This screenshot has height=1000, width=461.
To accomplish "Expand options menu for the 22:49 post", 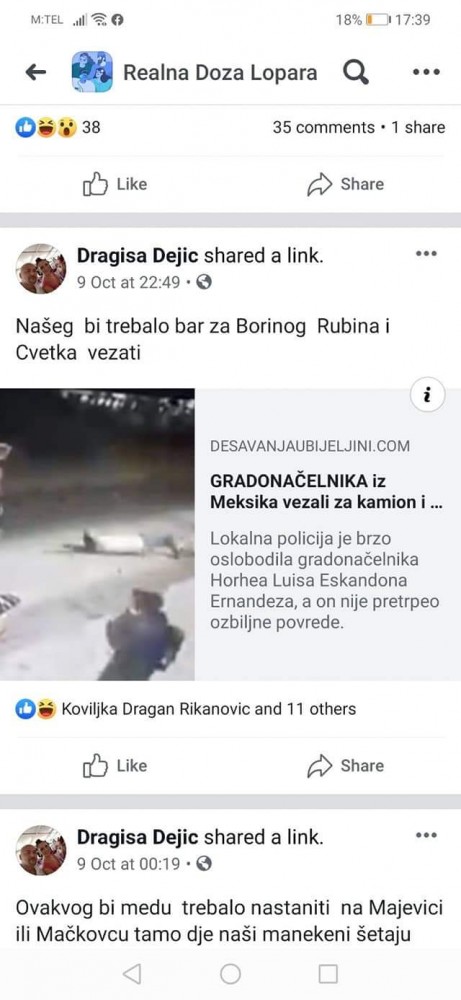I will (426, 254).
